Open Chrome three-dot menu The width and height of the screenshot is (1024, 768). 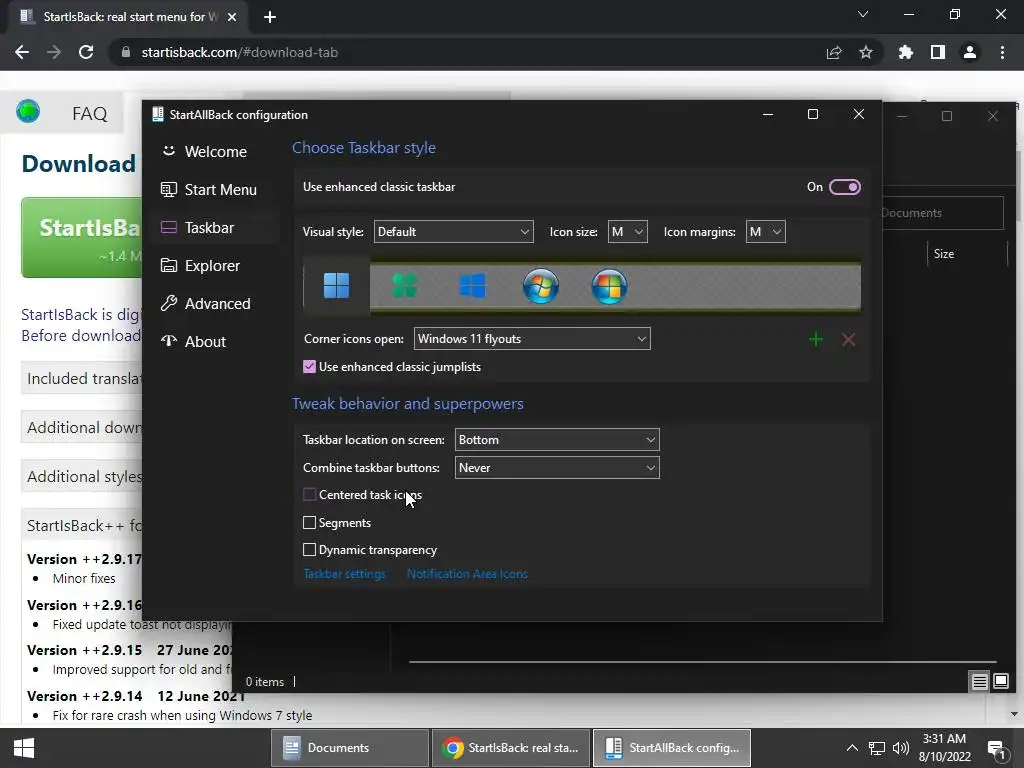1002,52
